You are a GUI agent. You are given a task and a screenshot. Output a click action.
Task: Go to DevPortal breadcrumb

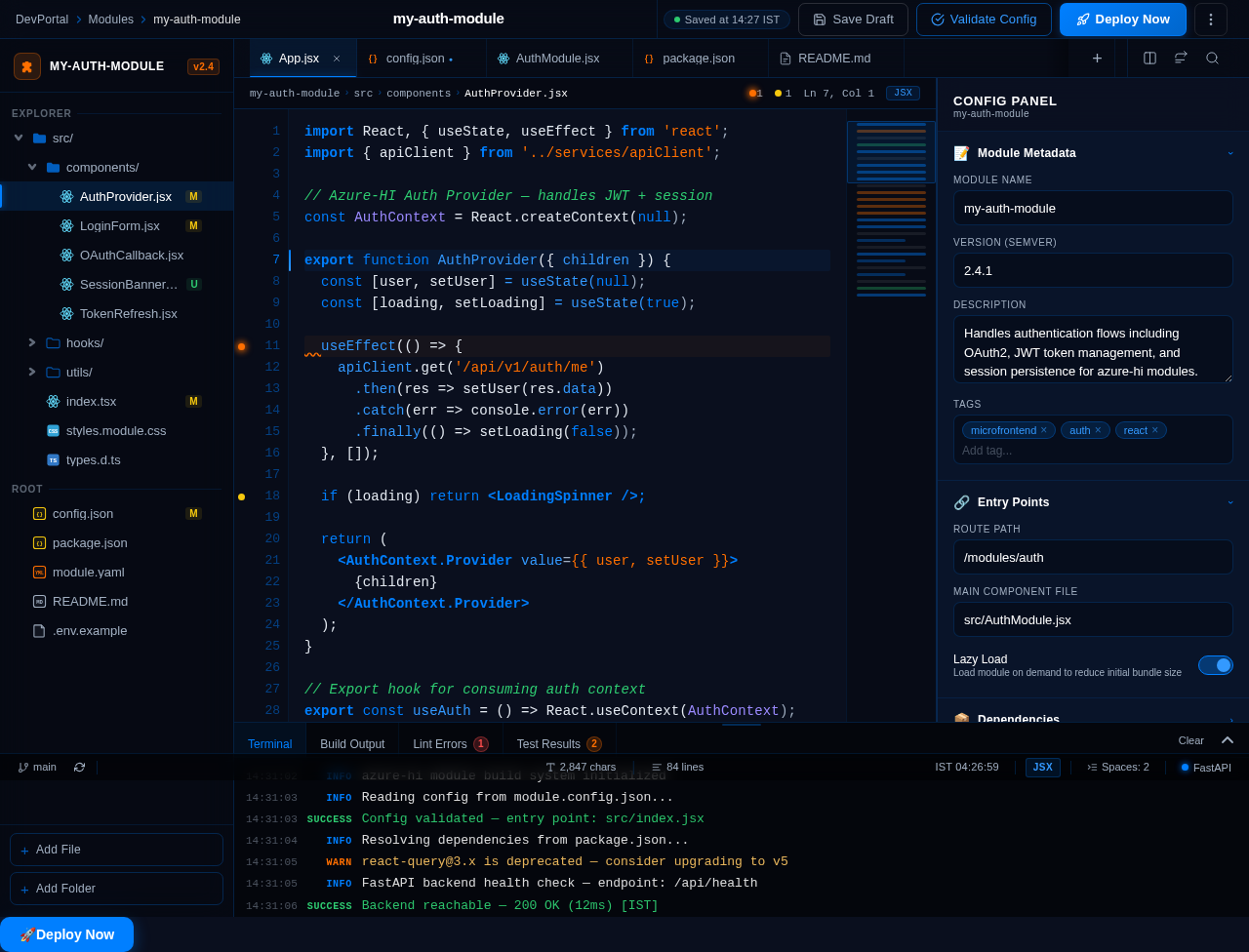pyautogui.click(x=42, y=20)
